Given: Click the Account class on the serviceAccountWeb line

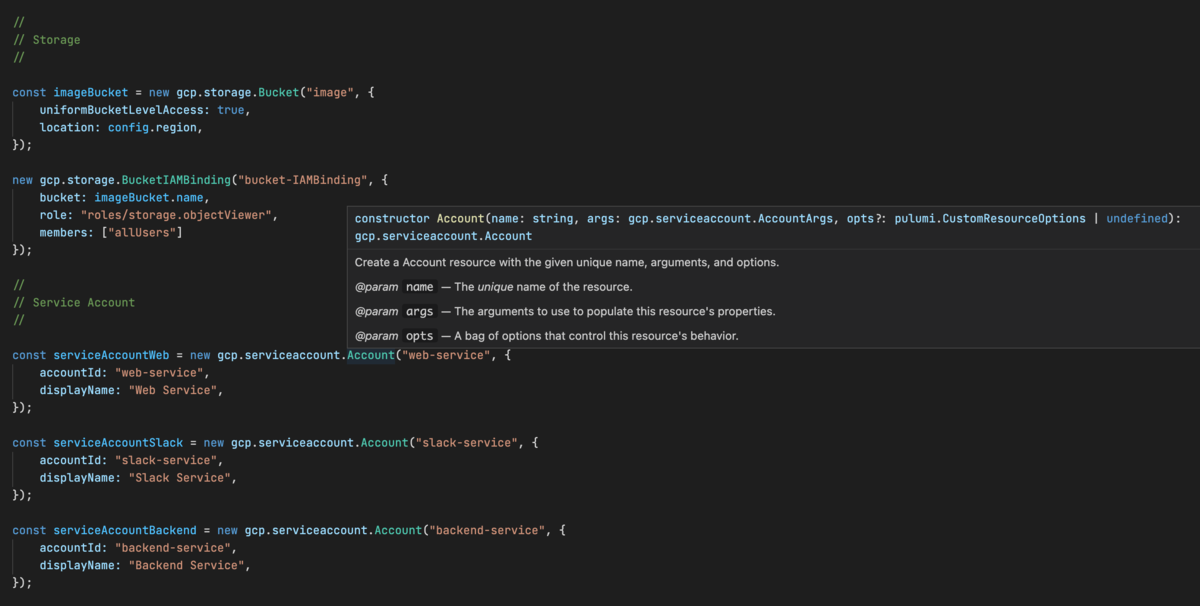Looking at the screenshot, I should tap(369, 355).
